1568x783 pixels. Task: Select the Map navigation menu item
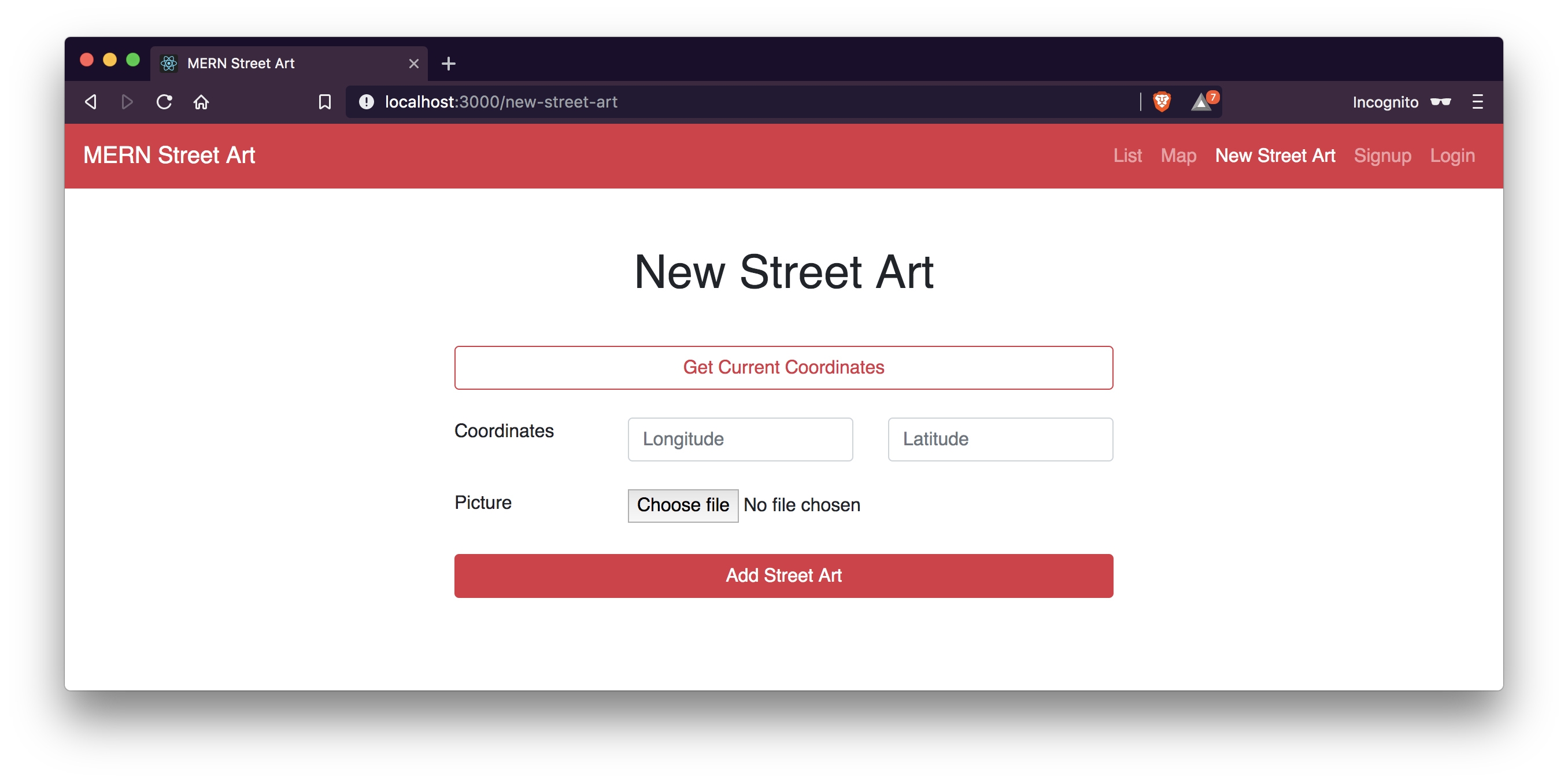(x=1178, y=155)
